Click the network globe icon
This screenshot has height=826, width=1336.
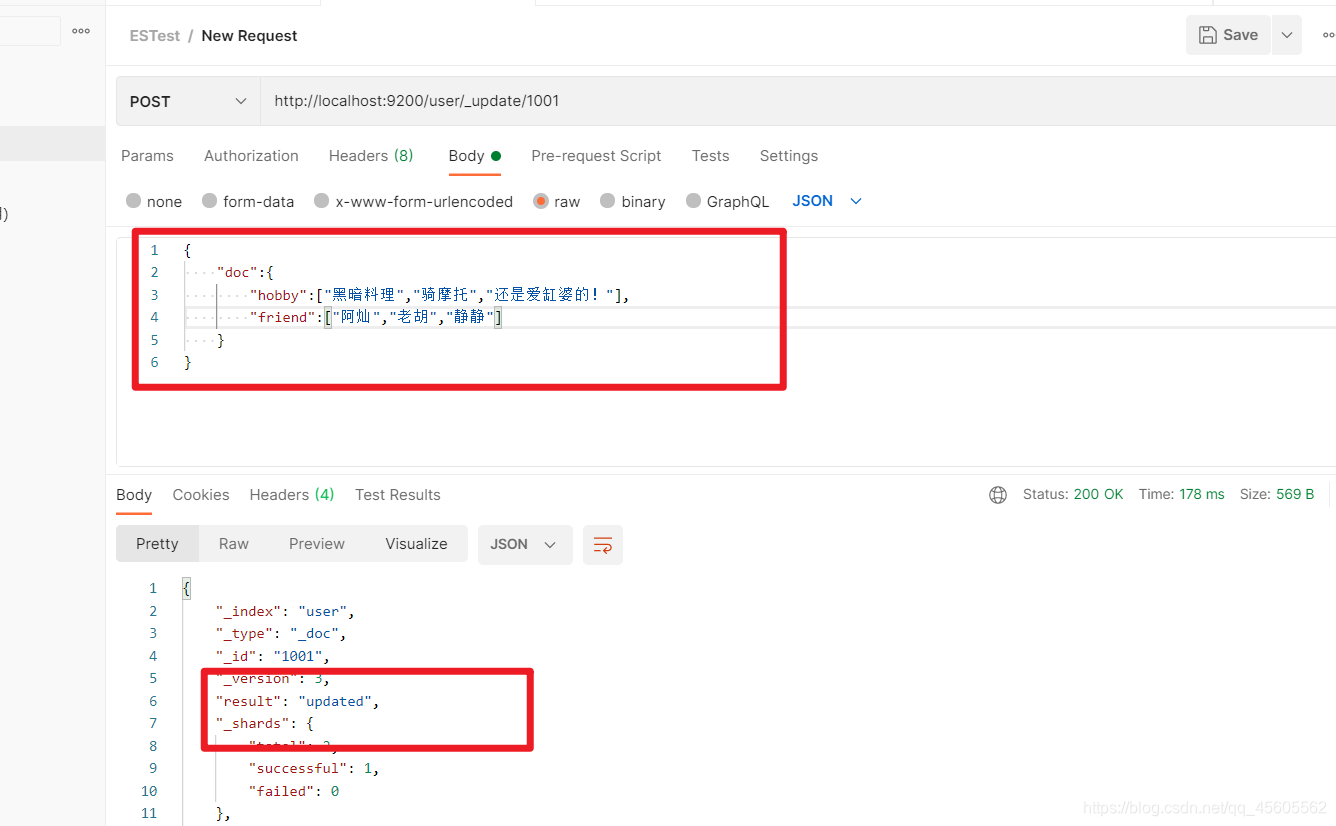point(998,495)
